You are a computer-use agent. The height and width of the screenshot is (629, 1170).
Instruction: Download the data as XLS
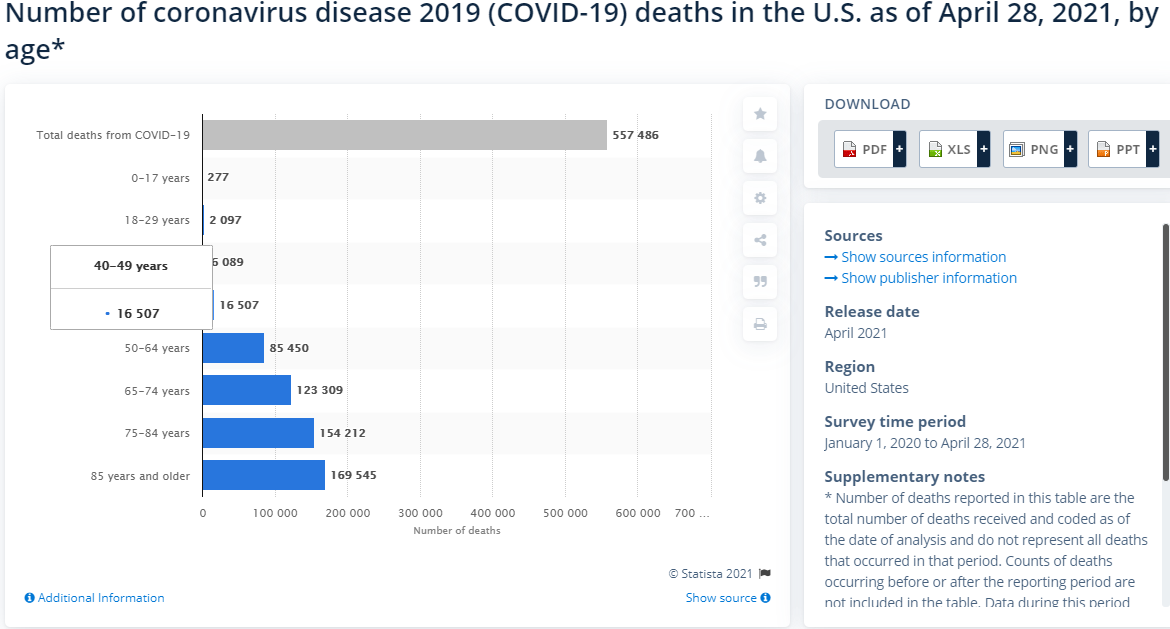tap(955, 149)
